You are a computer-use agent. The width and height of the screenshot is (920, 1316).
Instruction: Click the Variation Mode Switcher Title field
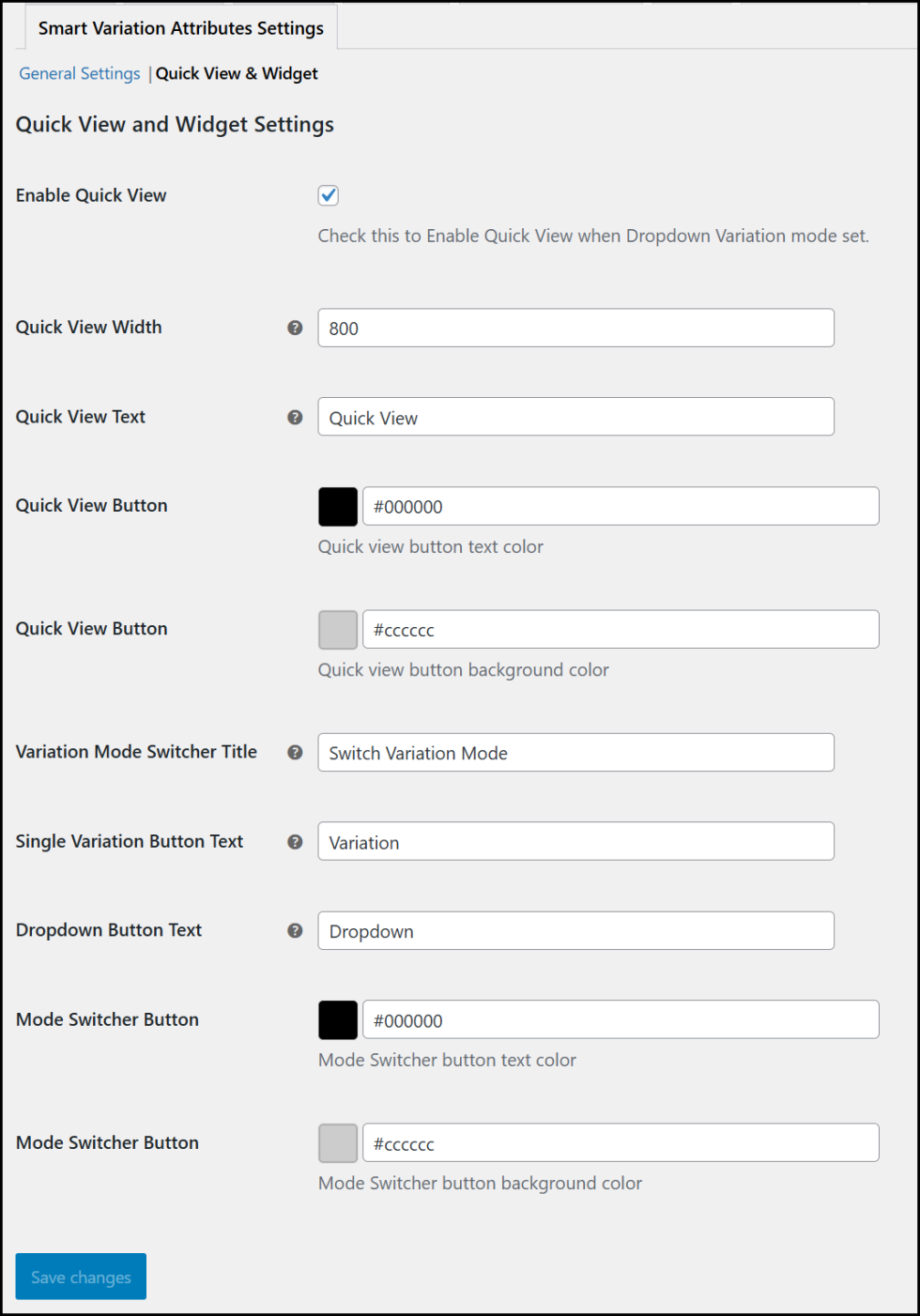coord(575,753)
